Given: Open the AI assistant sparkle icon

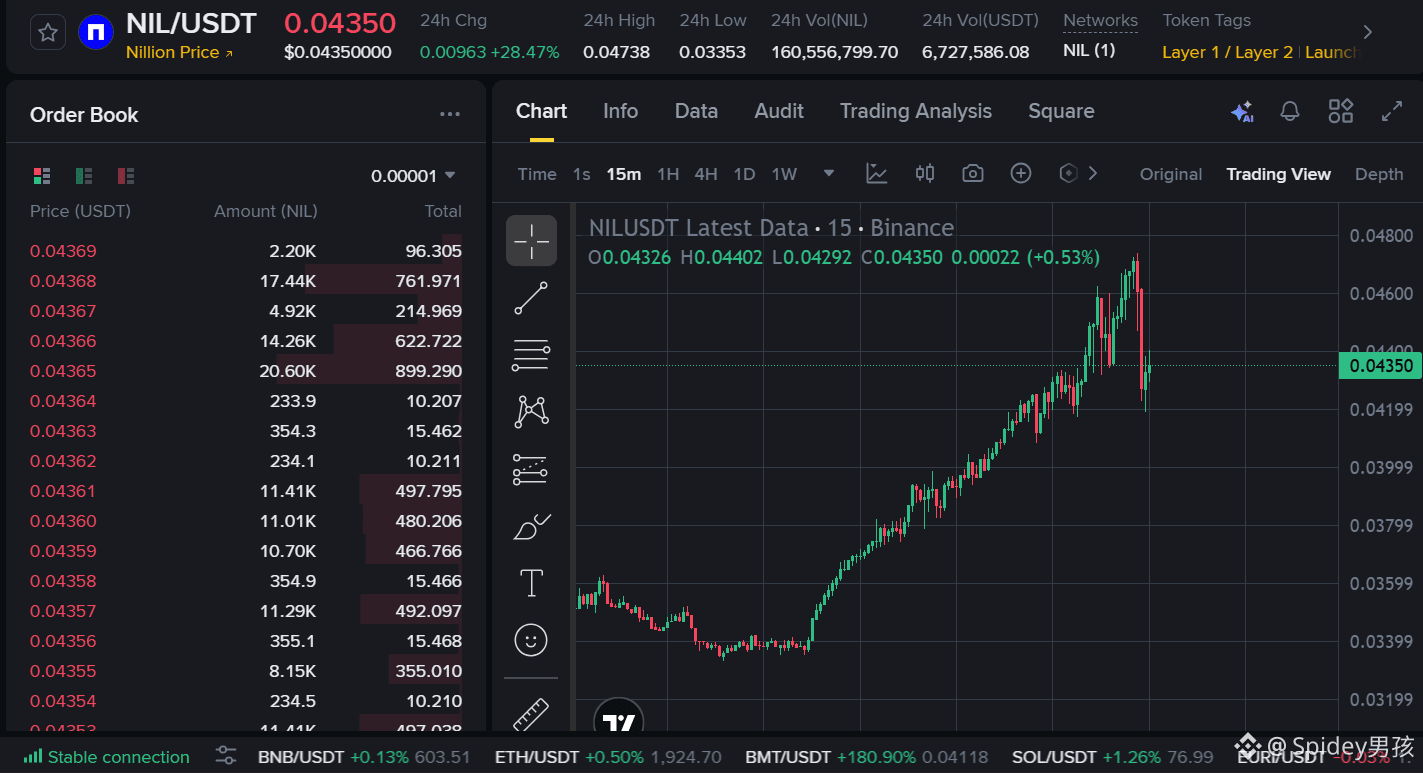Looking at the screenshot, I should click(1242, 112).
